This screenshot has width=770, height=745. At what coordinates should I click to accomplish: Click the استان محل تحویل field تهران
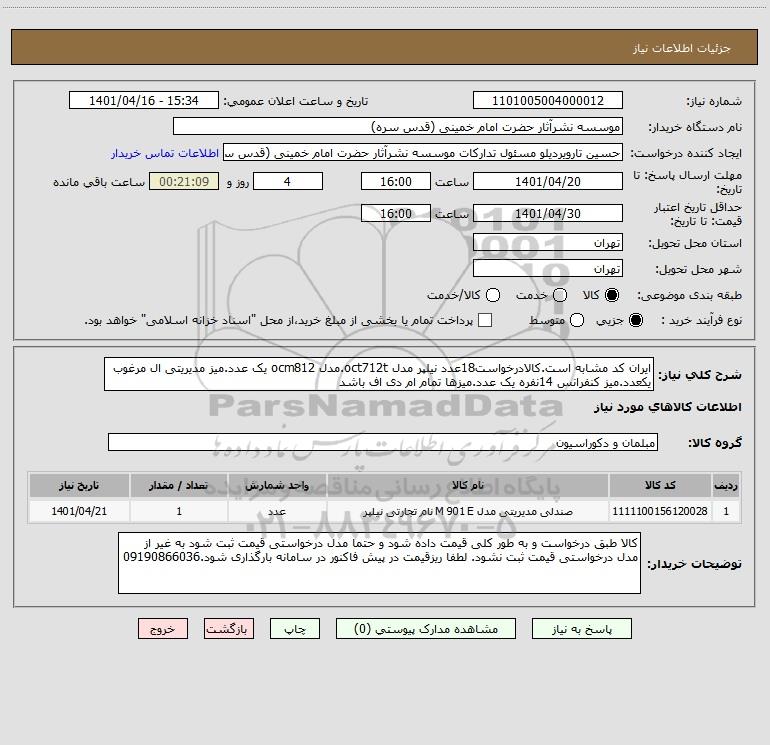548,243
